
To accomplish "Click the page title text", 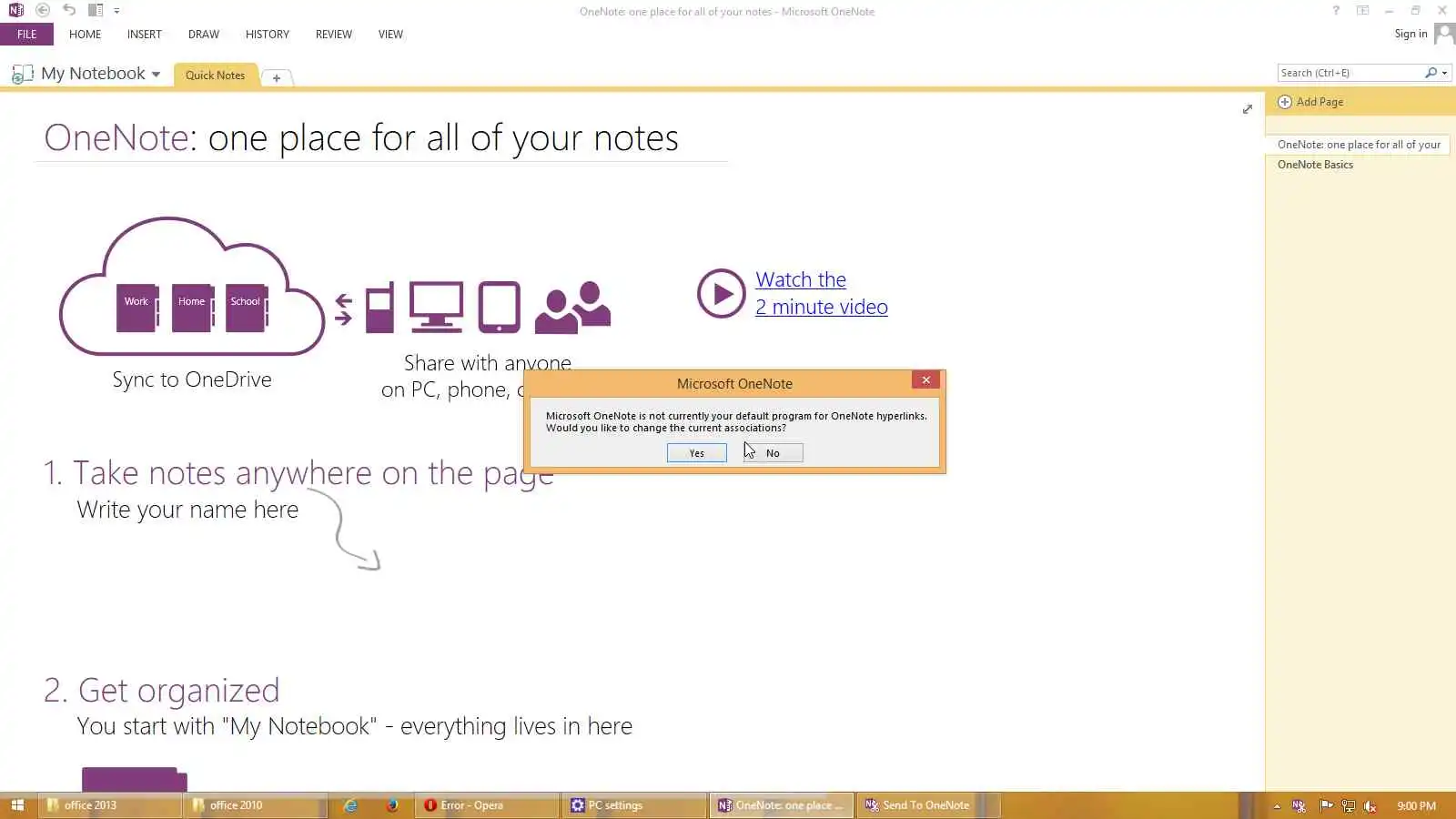I will [361, 138].
